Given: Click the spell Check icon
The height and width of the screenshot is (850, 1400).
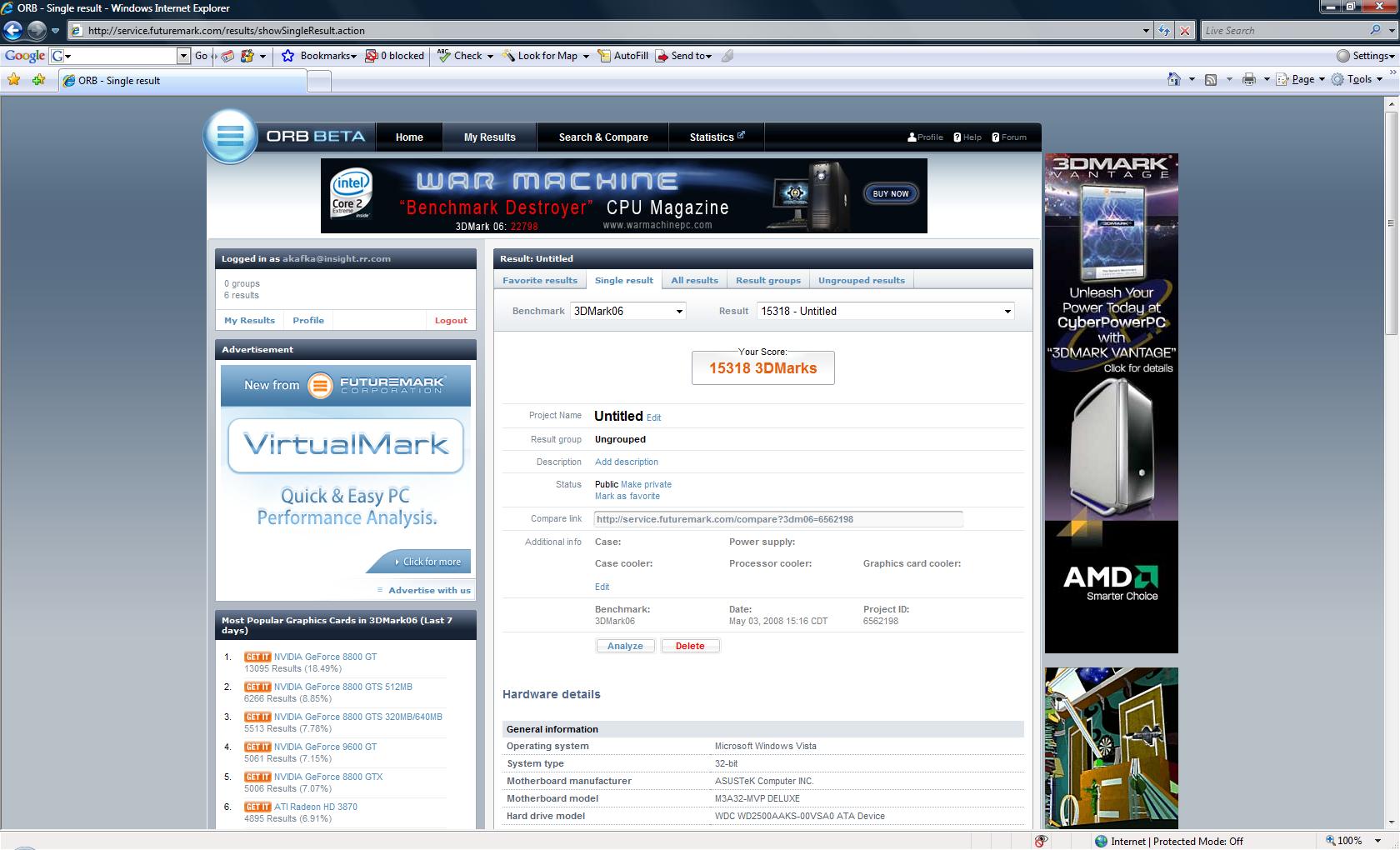Looking at the screenshot, I should (444, 56).
